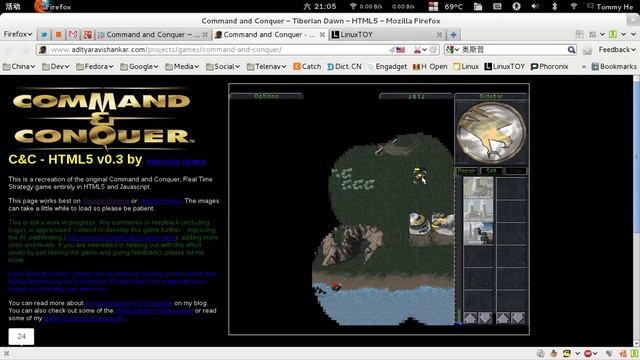The height and width of the screenshot is (360, 640).
Task: Go to the Firefox home page
Action: (x=587, y=50)
